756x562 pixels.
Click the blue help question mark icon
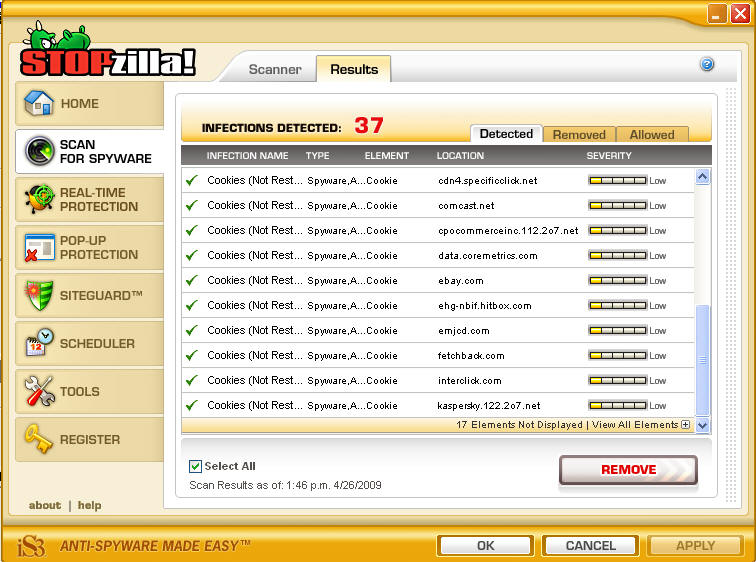[707, 64]
